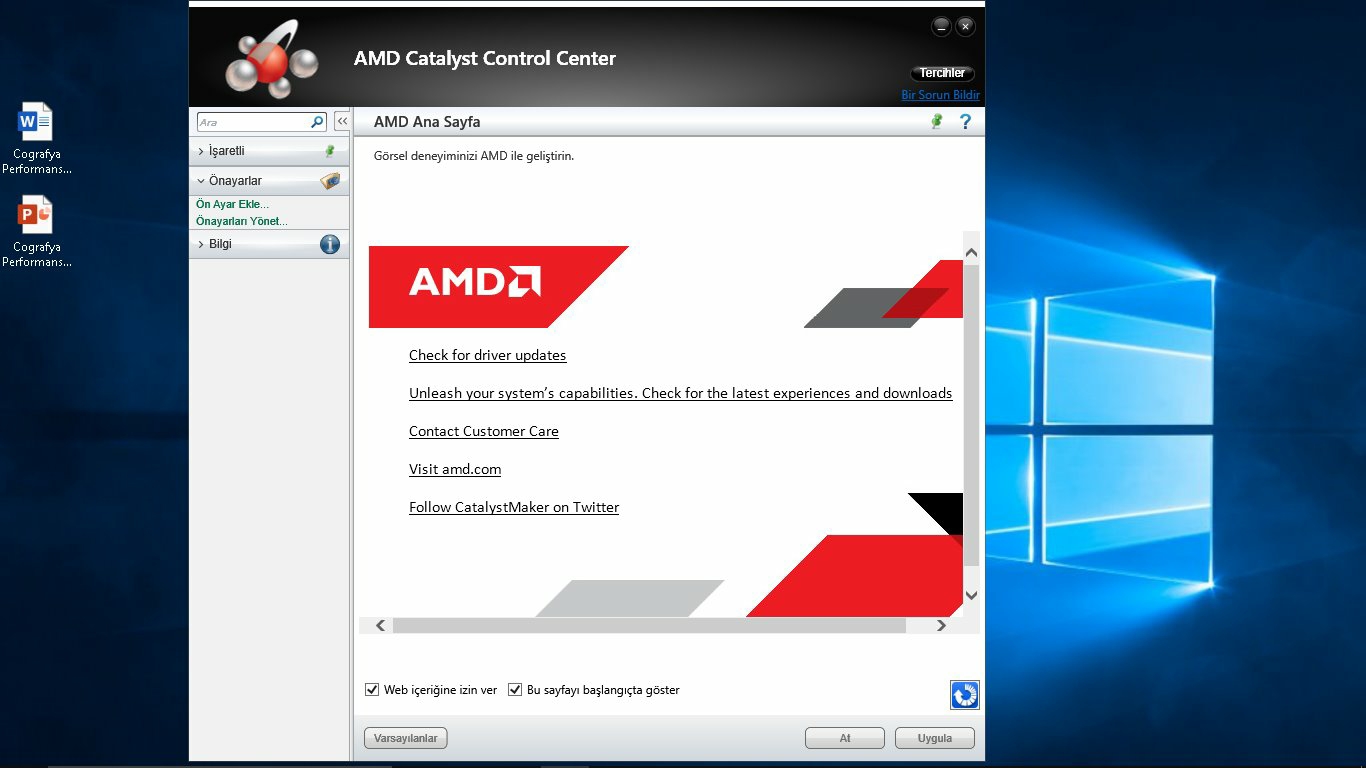Toggle 'Web içeriğine izin ver' checkbox
The height and width of the screenshot is (768, 1366).
pyautogui.click(x=372, y=690)
